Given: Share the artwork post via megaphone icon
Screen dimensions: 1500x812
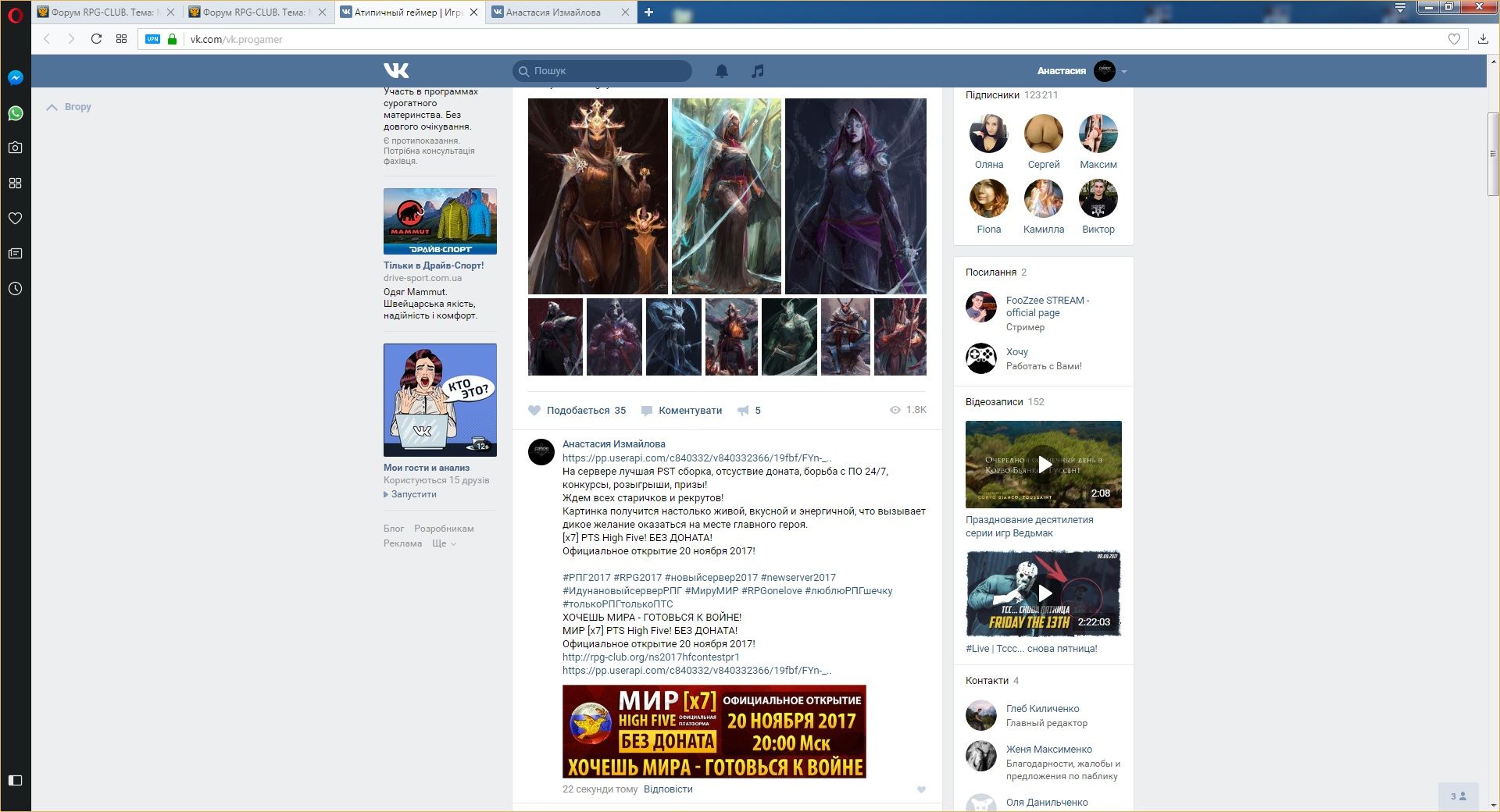Looking at the screenshot, I should (749, 410).
